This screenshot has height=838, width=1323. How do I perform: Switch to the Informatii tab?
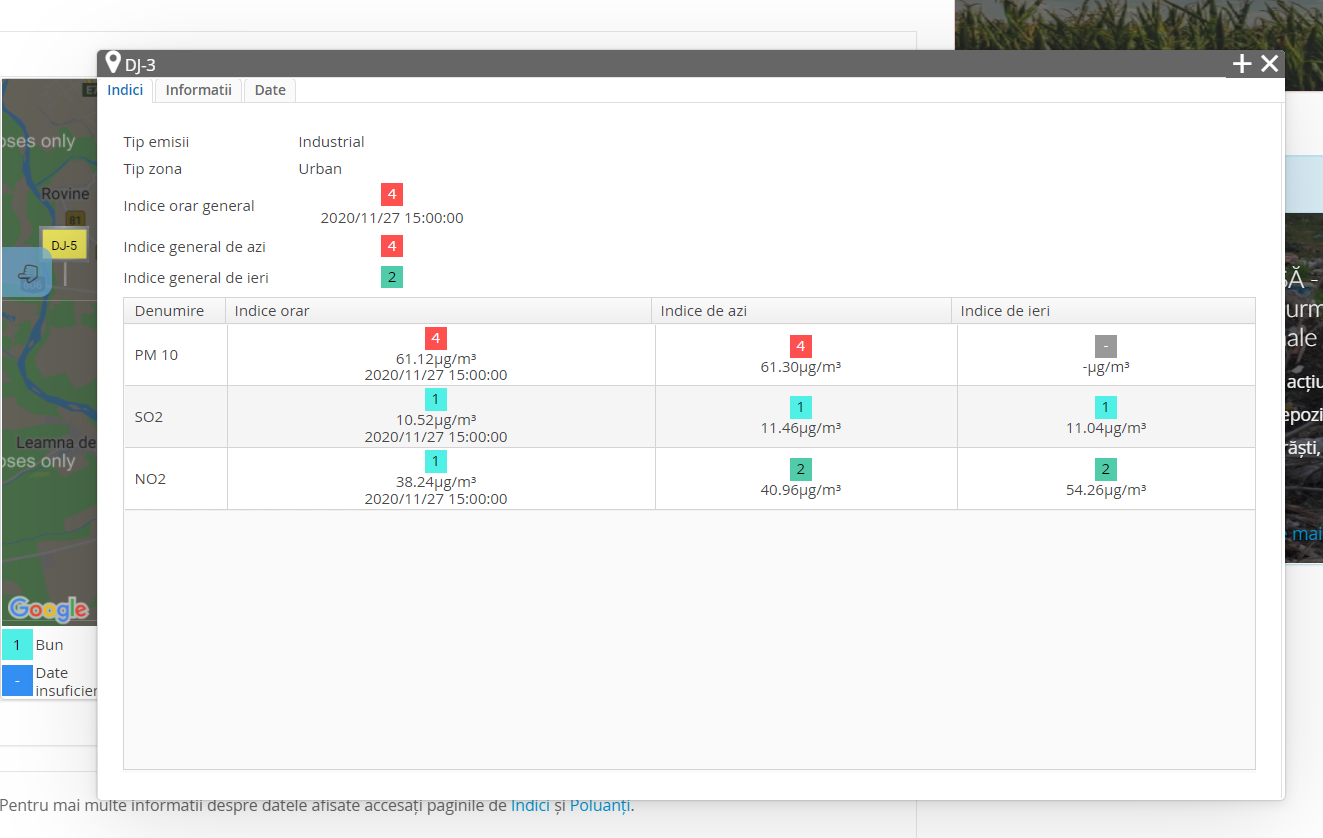(198, 90)
